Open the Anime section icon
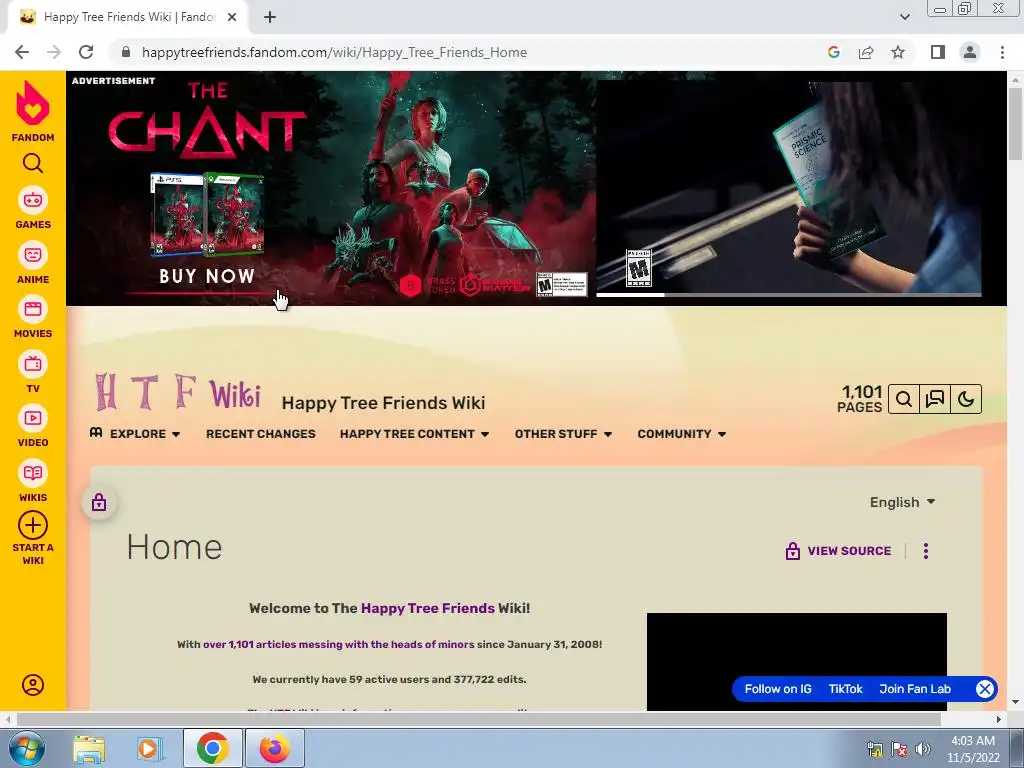 (x=33, y=255)
